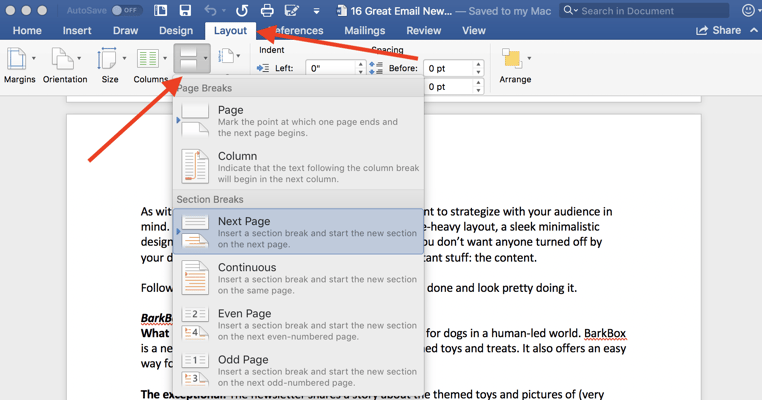The image size is (762, 400).
Task: Click the Orientation icon
Action: (x=62, y=59)
